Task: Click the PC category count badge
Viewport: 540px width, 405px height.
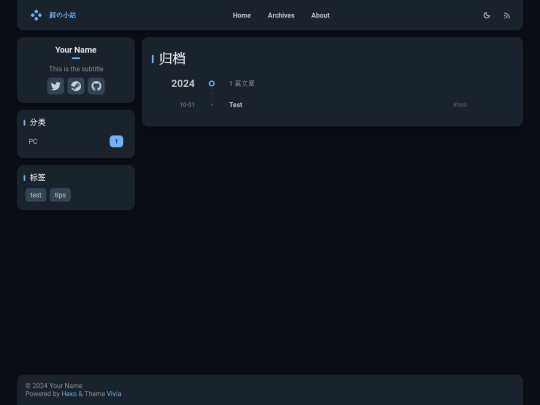Action: coord(116,141)
